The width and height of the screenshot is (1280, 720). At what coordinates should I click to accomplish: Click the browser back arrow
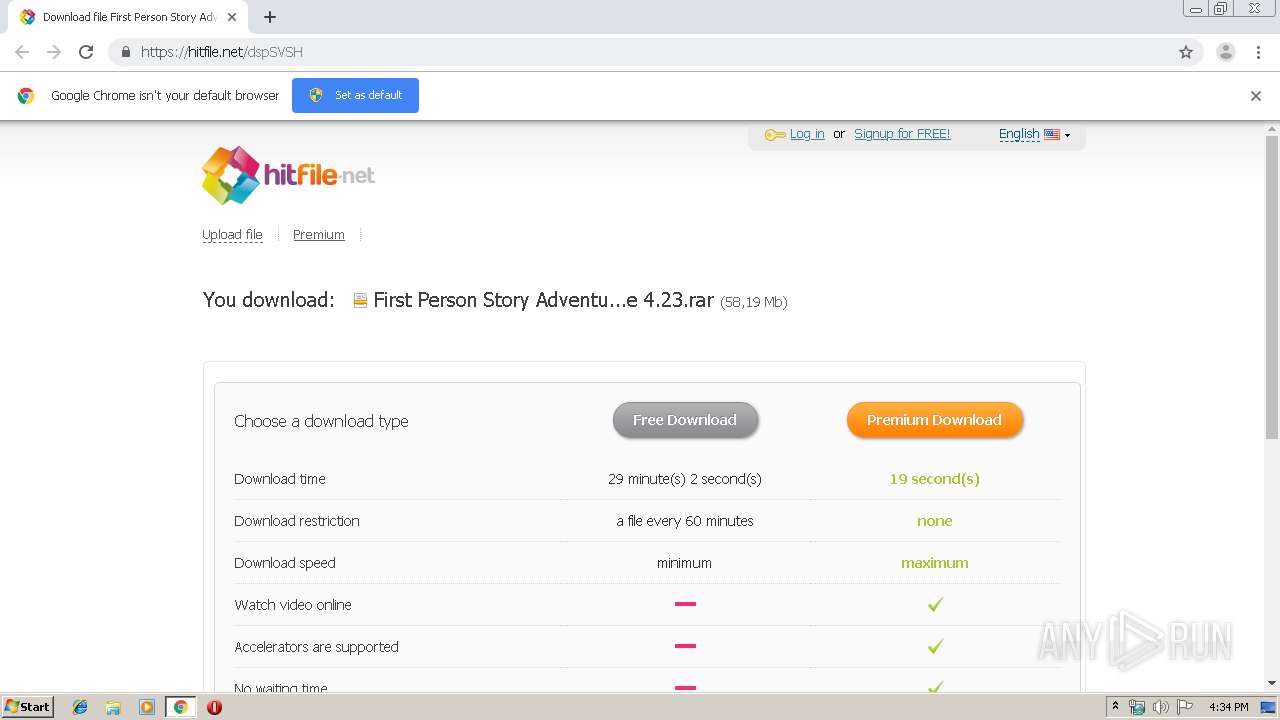point(22,52)
